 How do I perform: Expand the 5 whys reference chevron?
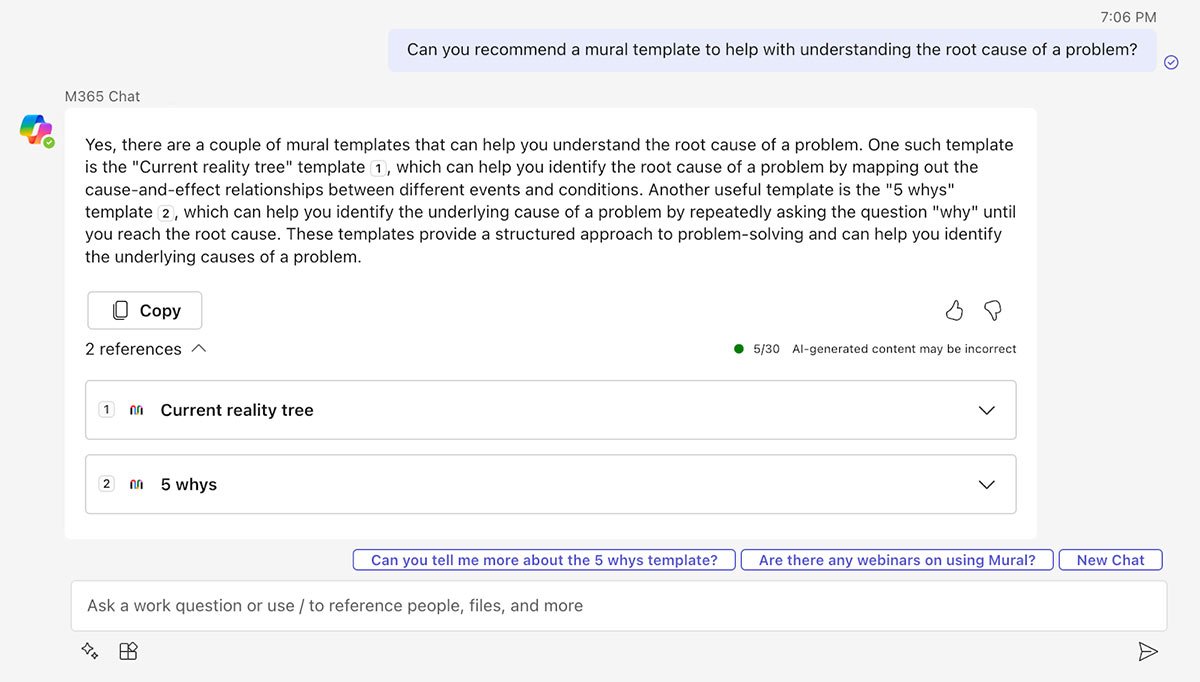click(x=986, y=484)
